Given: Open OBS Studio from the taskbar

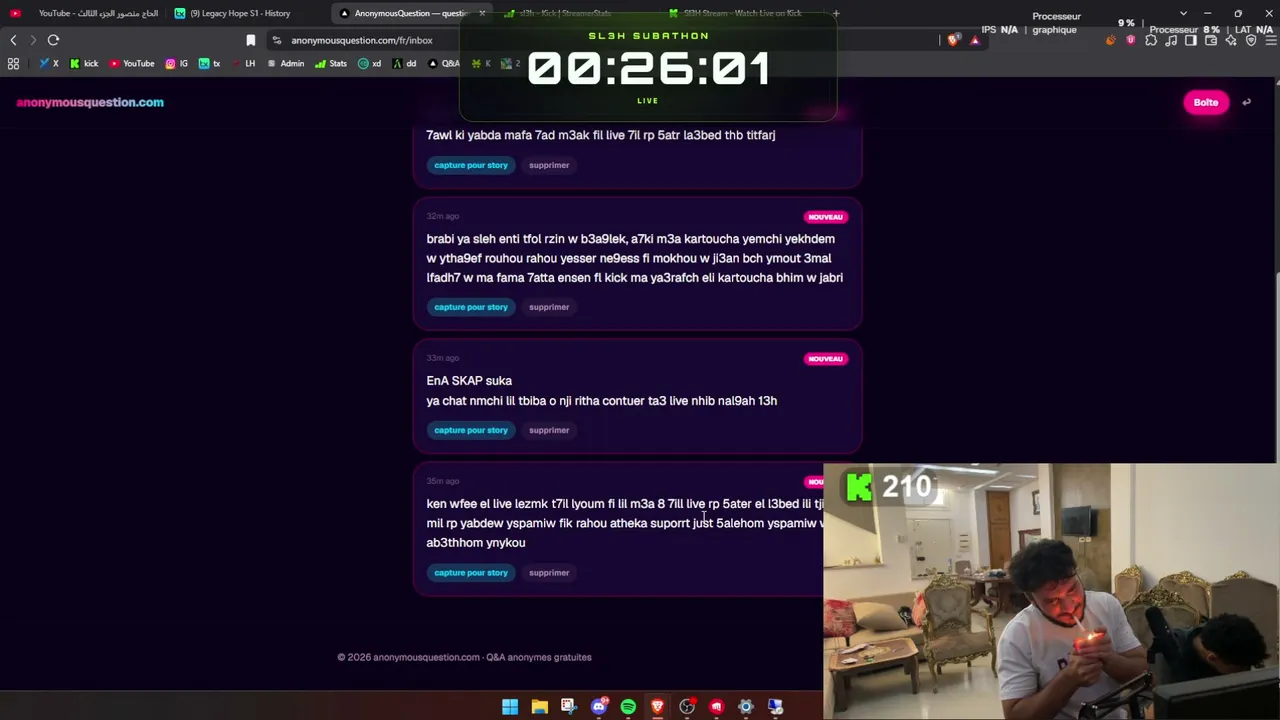Looking at the screenshot, I should pyautogui.click(x=687, y=707).
